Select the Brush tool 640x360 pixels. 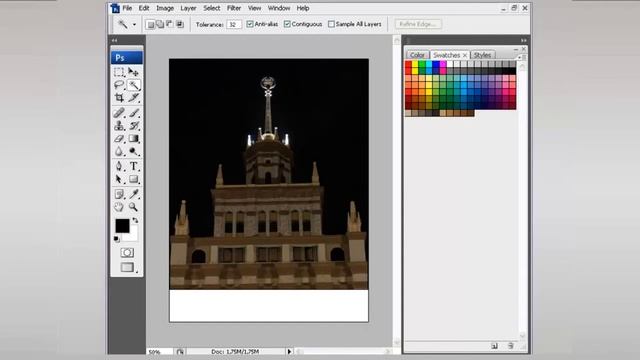[133, 113]
